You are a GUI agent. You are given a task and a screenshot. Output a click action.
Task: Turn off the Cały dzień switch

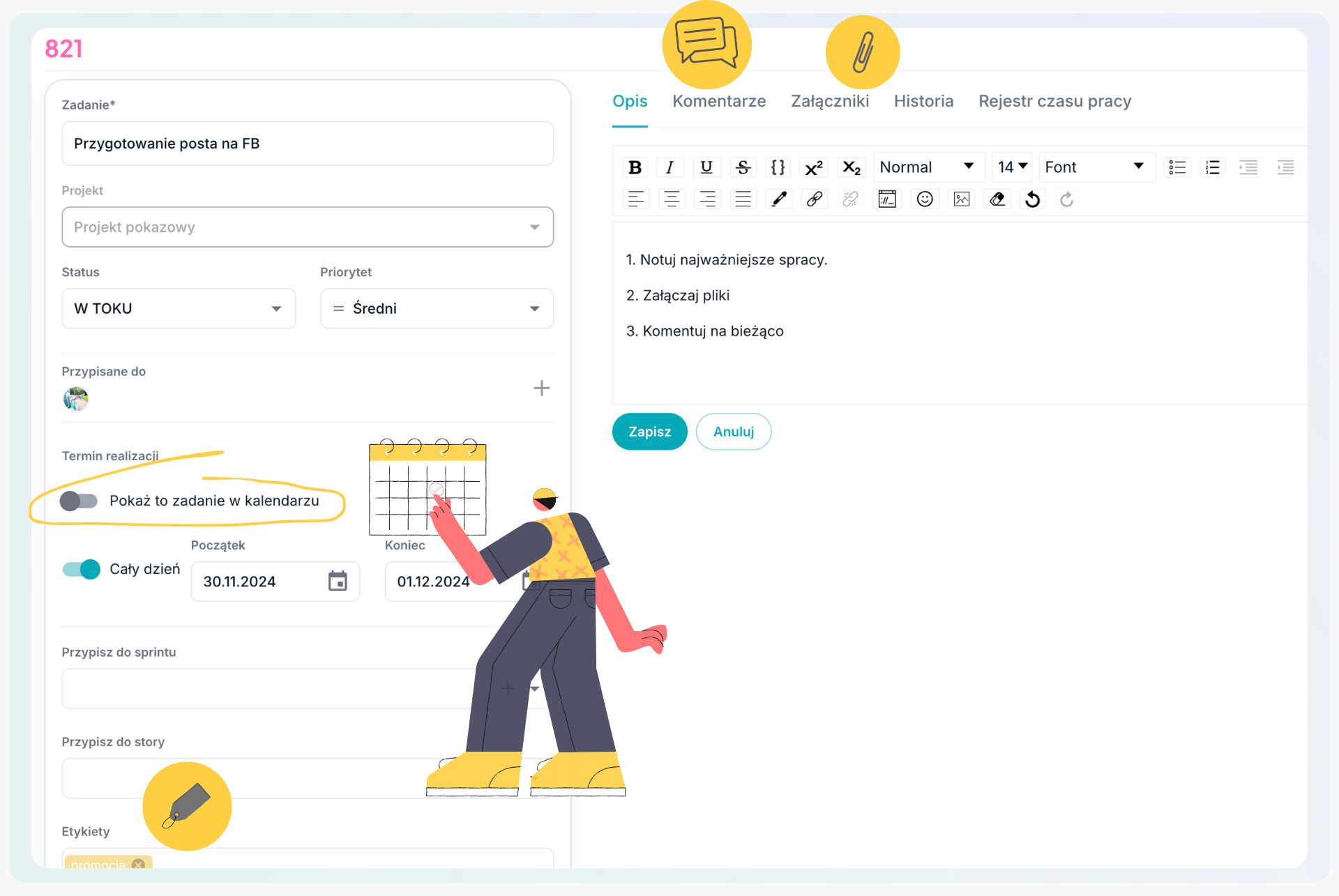(x=82, y=569)
